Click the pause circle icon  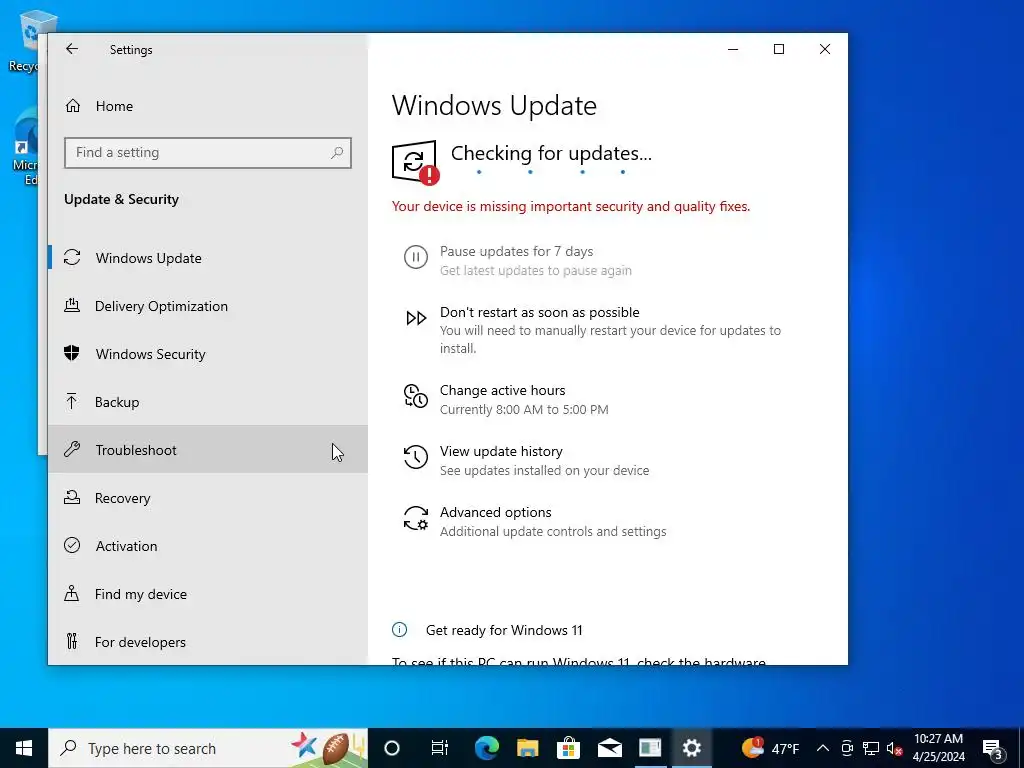click(415, 257)
